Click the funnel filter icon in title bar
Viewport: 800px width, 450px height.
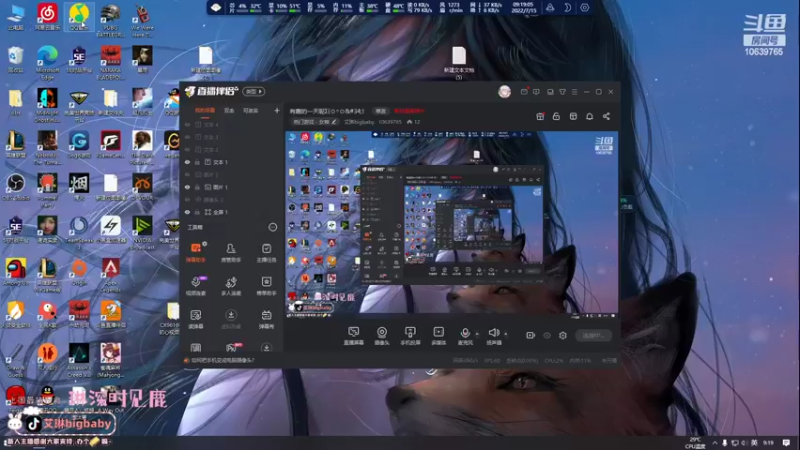[x=562, y=92]
